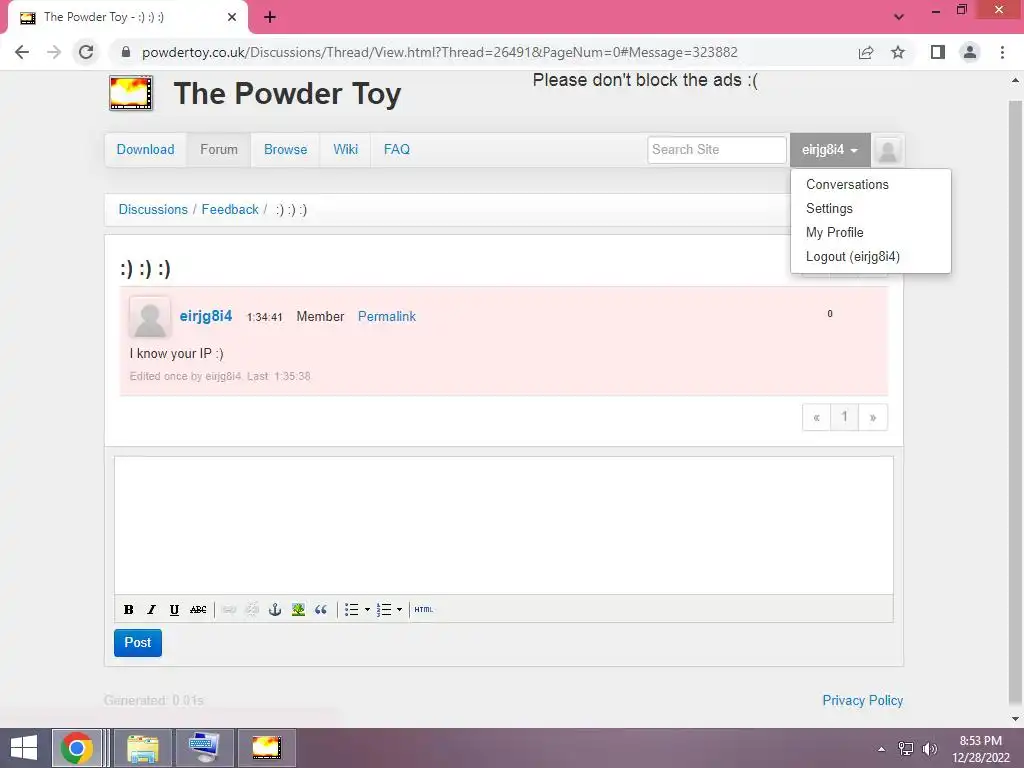Toggle underline formatting in editor toolbar
The height and width of the screenshot is (768, 1024).
tap(174, 609)
